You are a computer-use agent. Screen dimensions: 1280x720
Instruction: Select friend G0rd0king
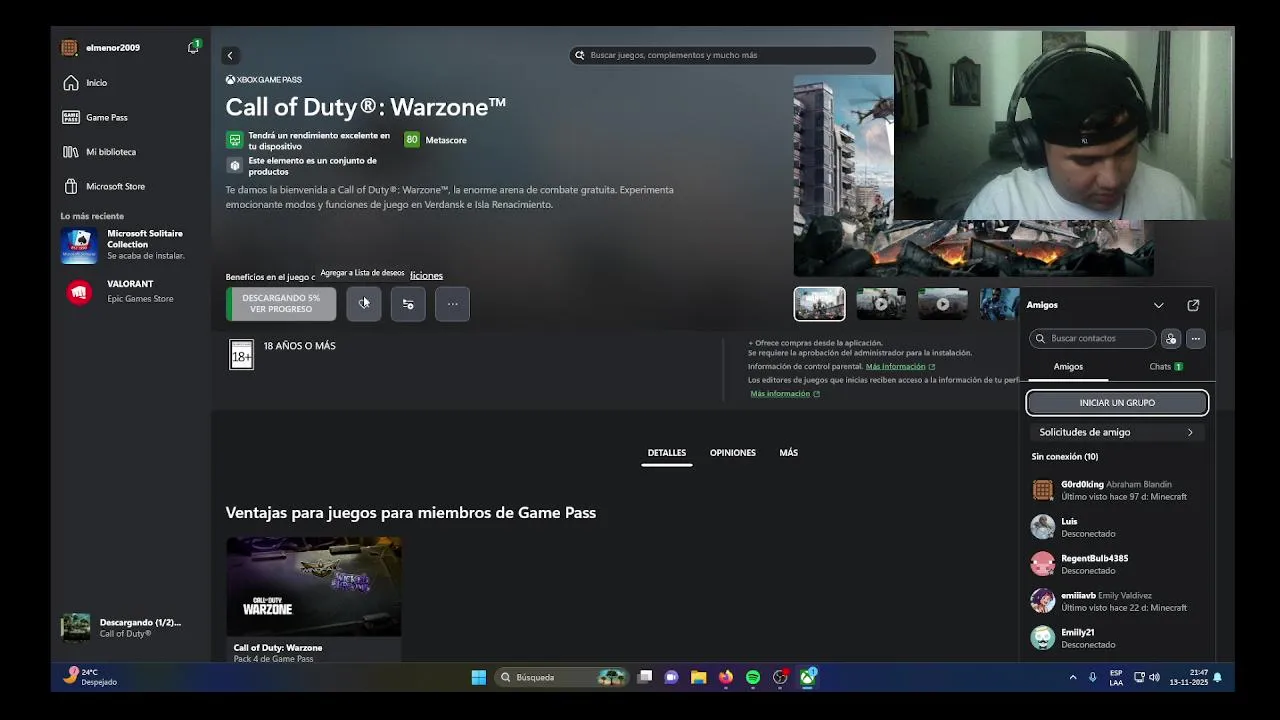pos(1117,490)
